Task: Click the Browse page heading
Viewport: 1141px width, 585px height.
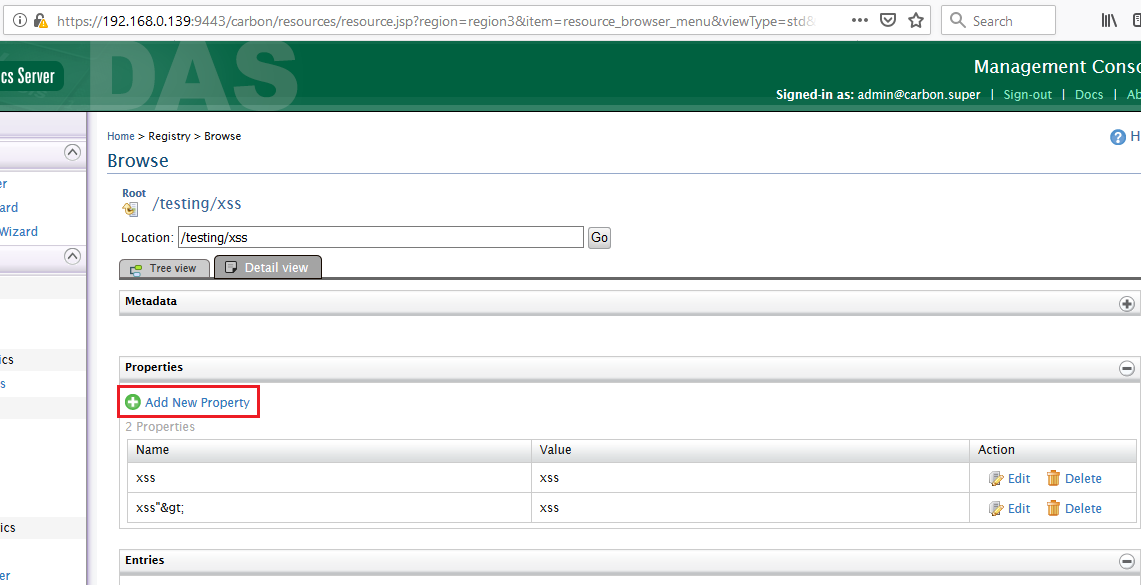Action: (138, 160)
